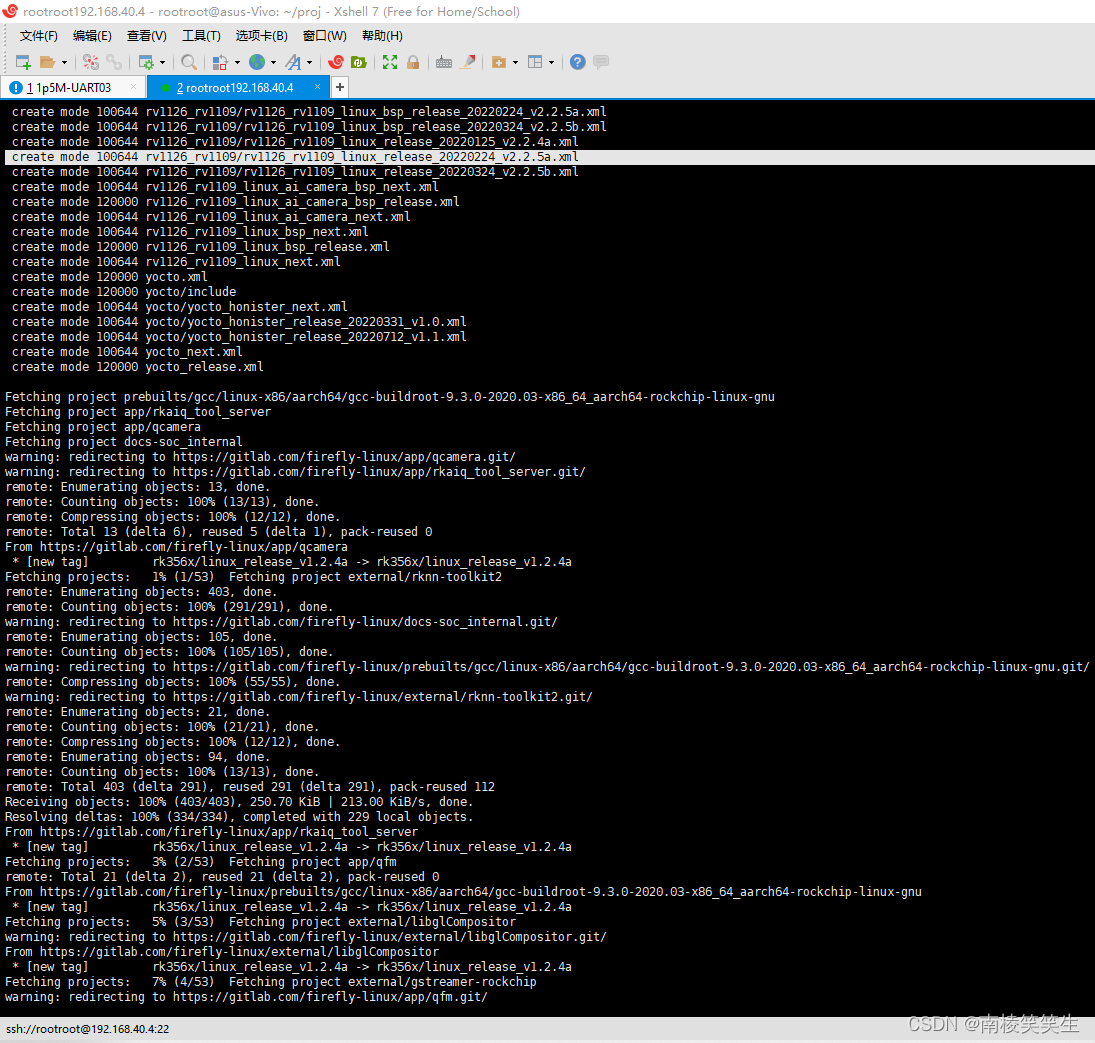Open the 窗口(W) menu
This screenshot has width=1095, height=1043.
pyautogui.click(x=325, y=36)
